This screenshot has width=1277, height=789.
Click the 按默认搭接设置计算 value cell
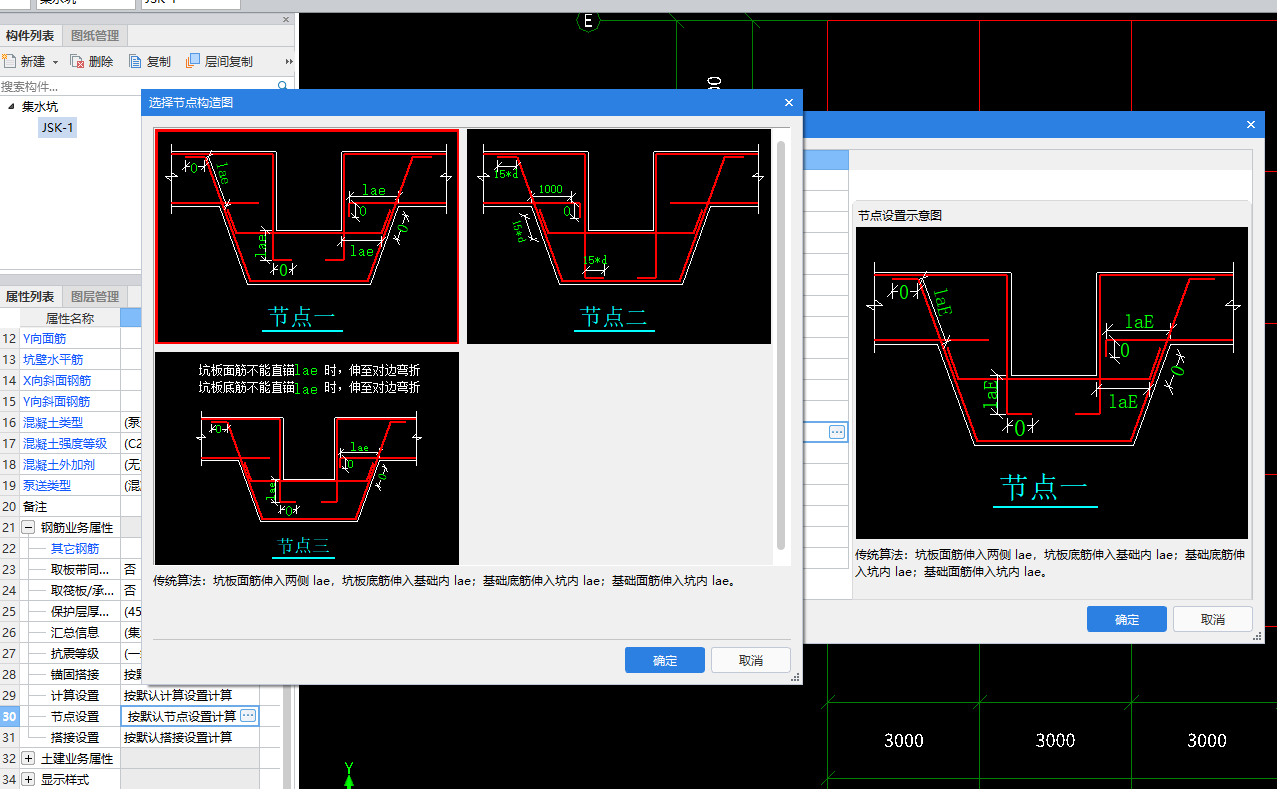[190, 737]
